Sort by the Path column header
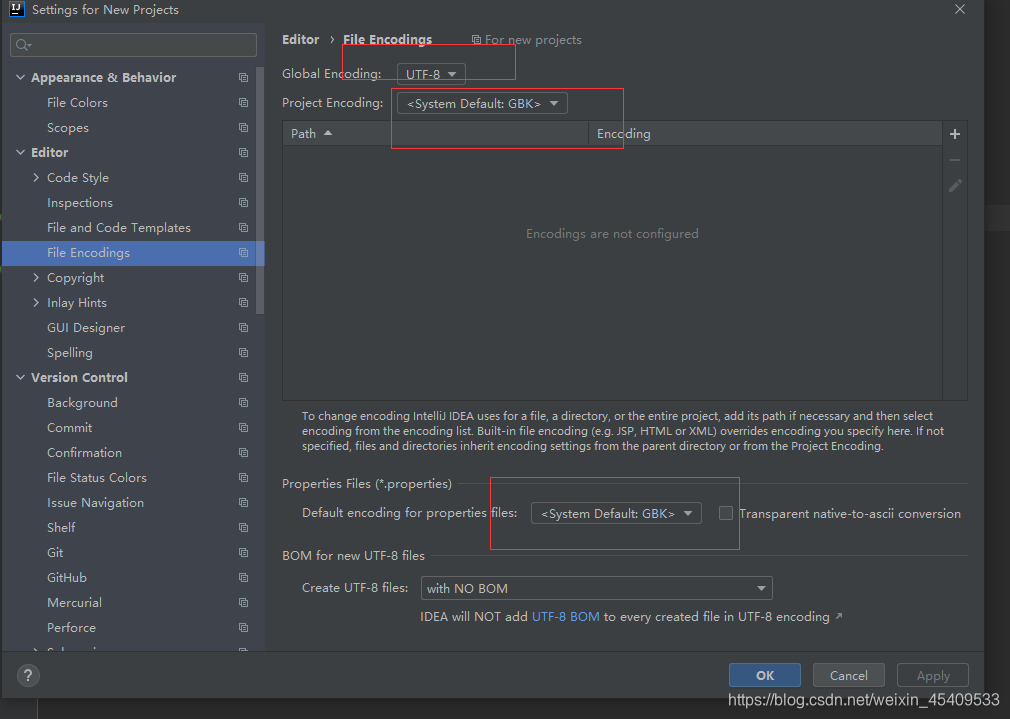Viewport: 1010px width, 719px height. click(435, 133)
